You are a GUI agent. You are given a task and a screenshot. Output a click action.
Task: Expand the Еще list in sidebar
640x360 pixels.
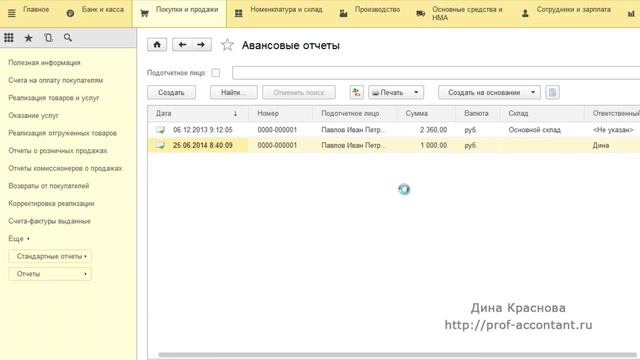click(19, 239)
